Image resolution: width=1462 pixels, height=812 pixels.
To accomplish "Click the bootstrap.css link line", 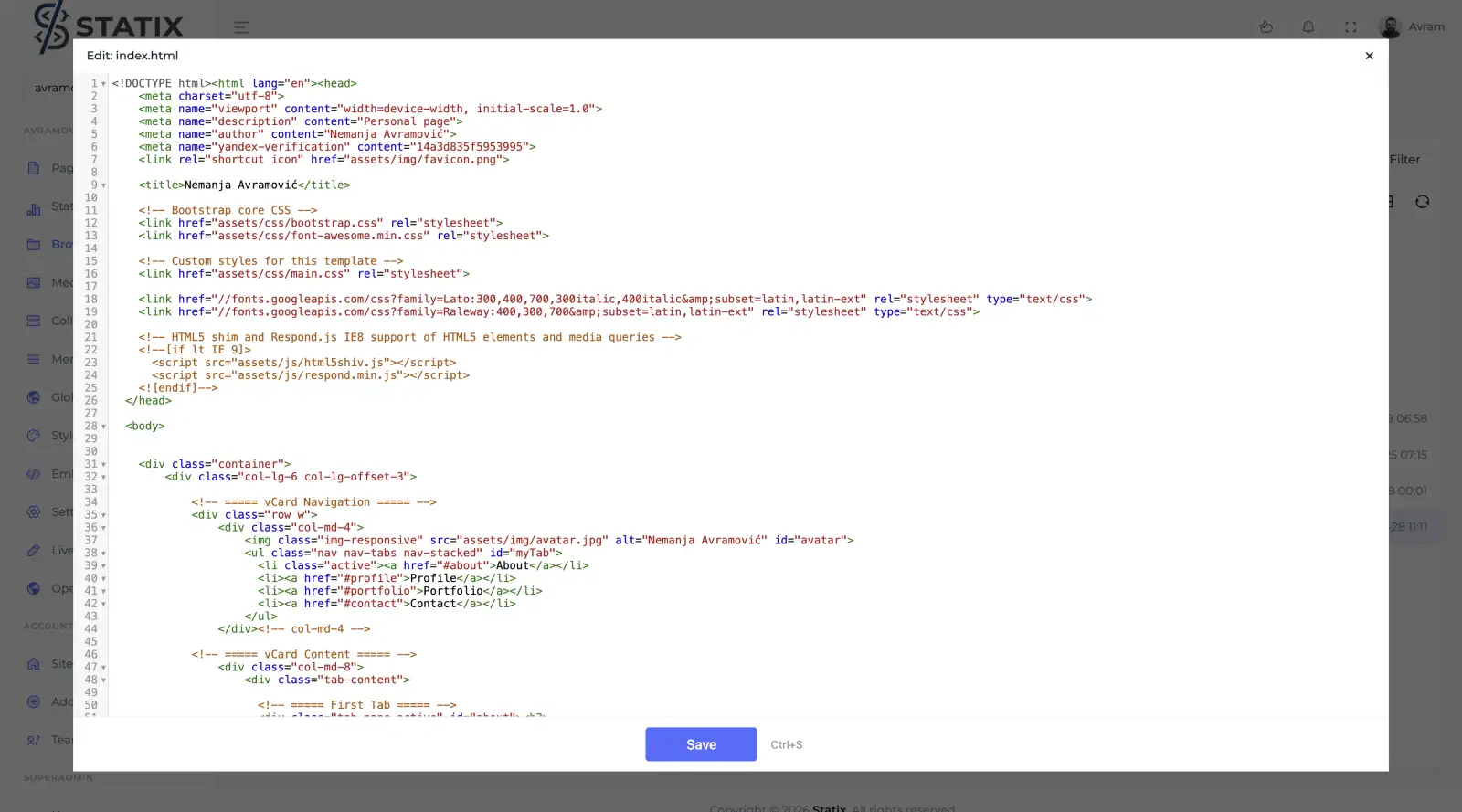I will (321, 223).
